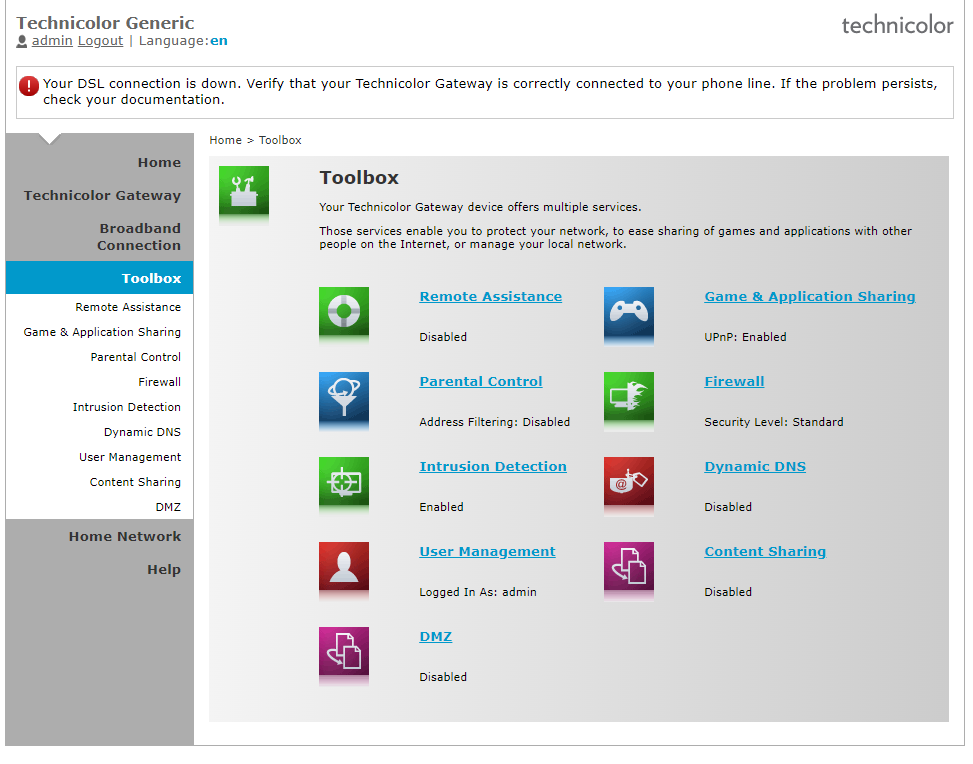
Task: Select User Management in sidebar submenu
Action: click(130, 457)
